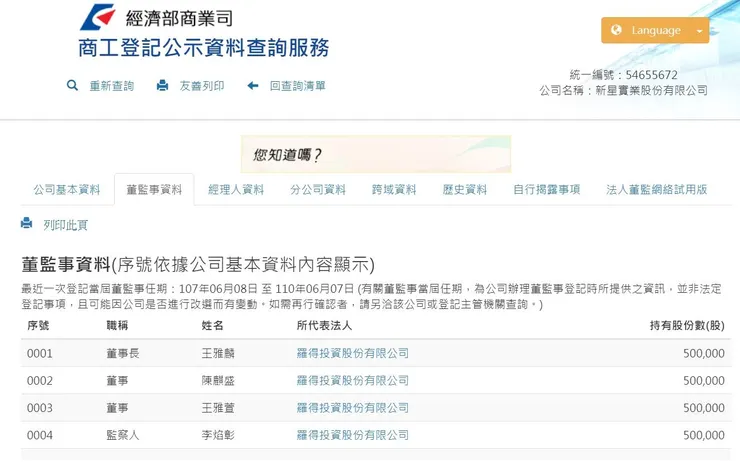Screen dimensions: 740x462
Task: Open 重新查詢 link
Action: coord(112,86)
